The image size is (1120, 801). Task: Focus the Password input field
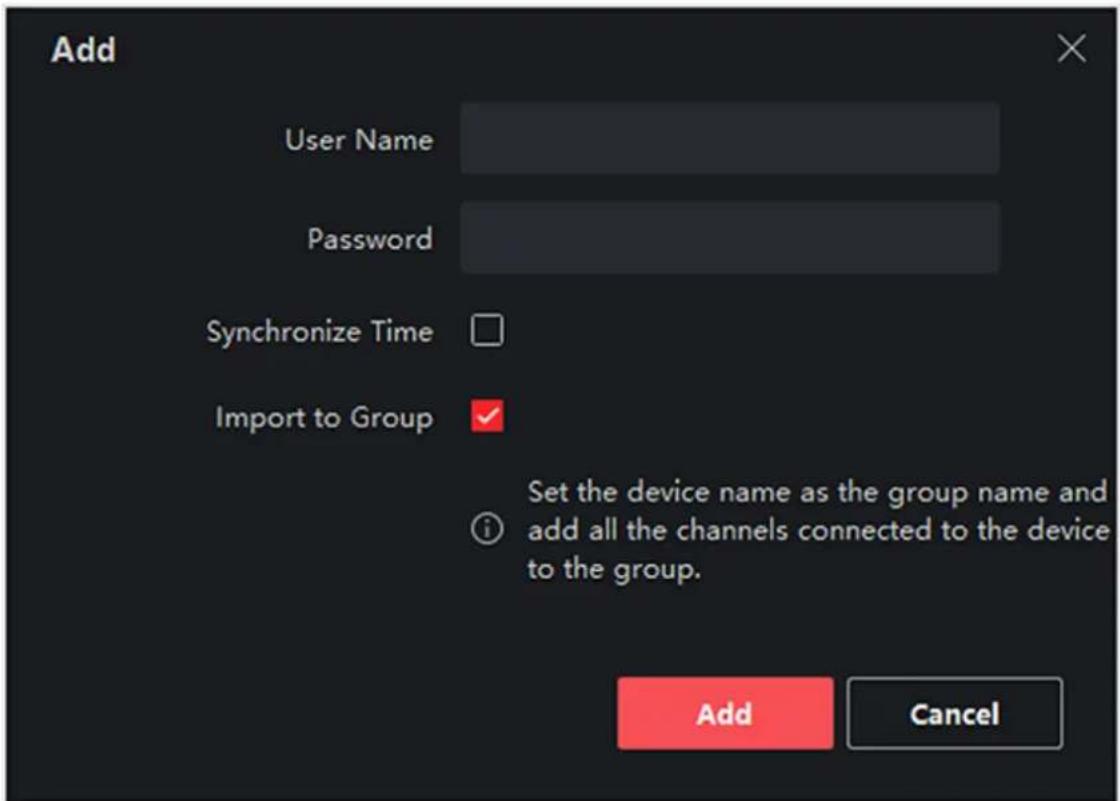[729, 237]
